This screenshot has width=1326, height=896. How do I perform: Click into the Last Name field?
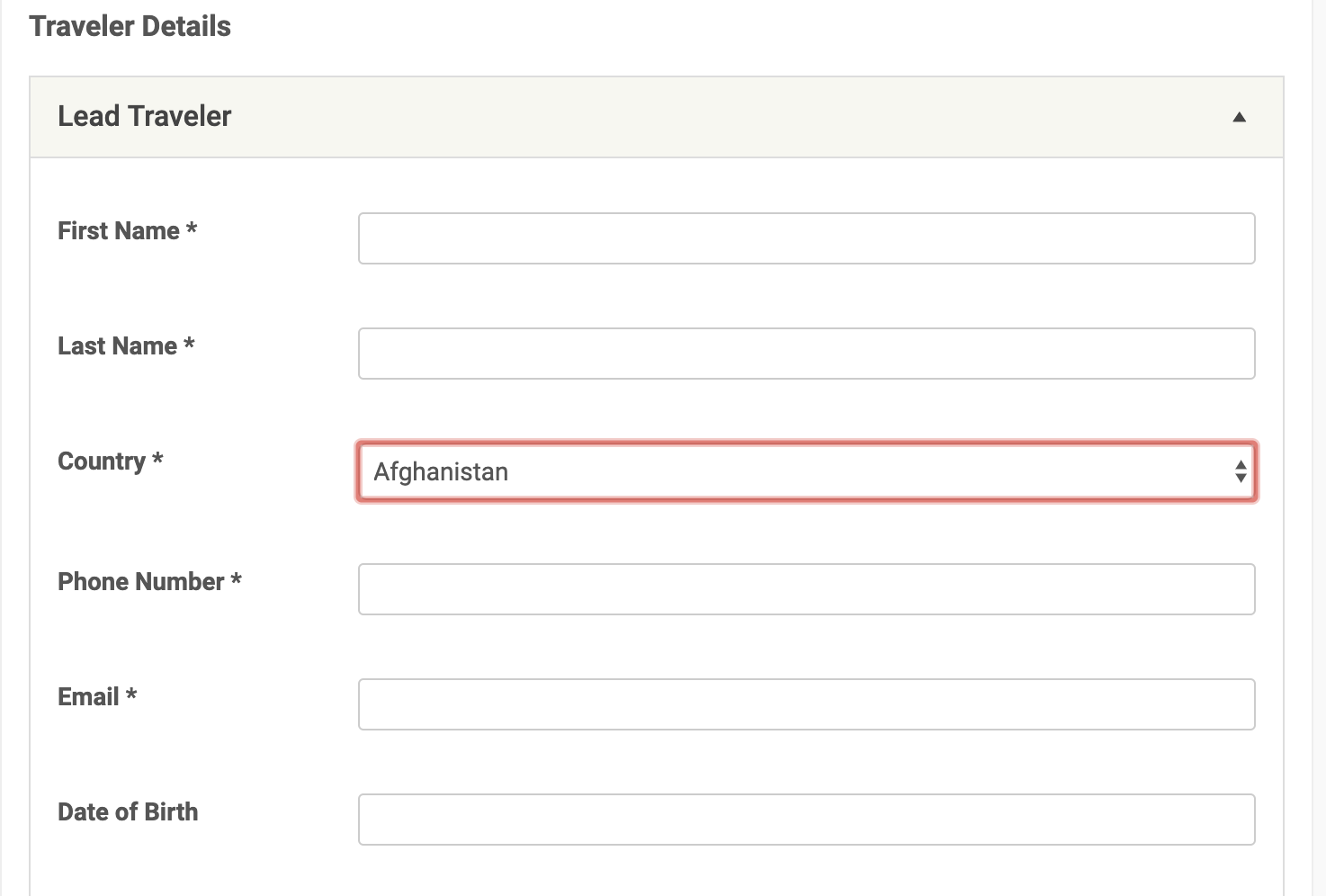tap(806, 354)
